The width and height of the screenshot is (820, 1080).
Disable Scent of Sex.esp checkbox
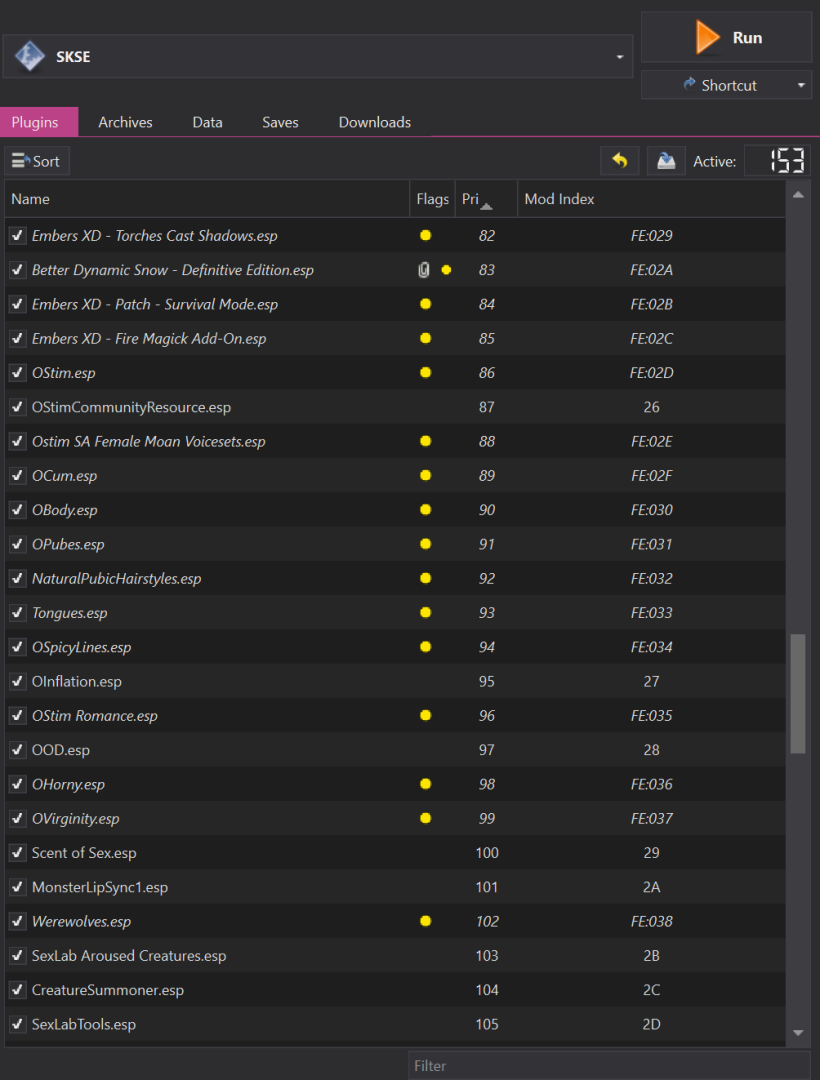click(x=17, y=853)
